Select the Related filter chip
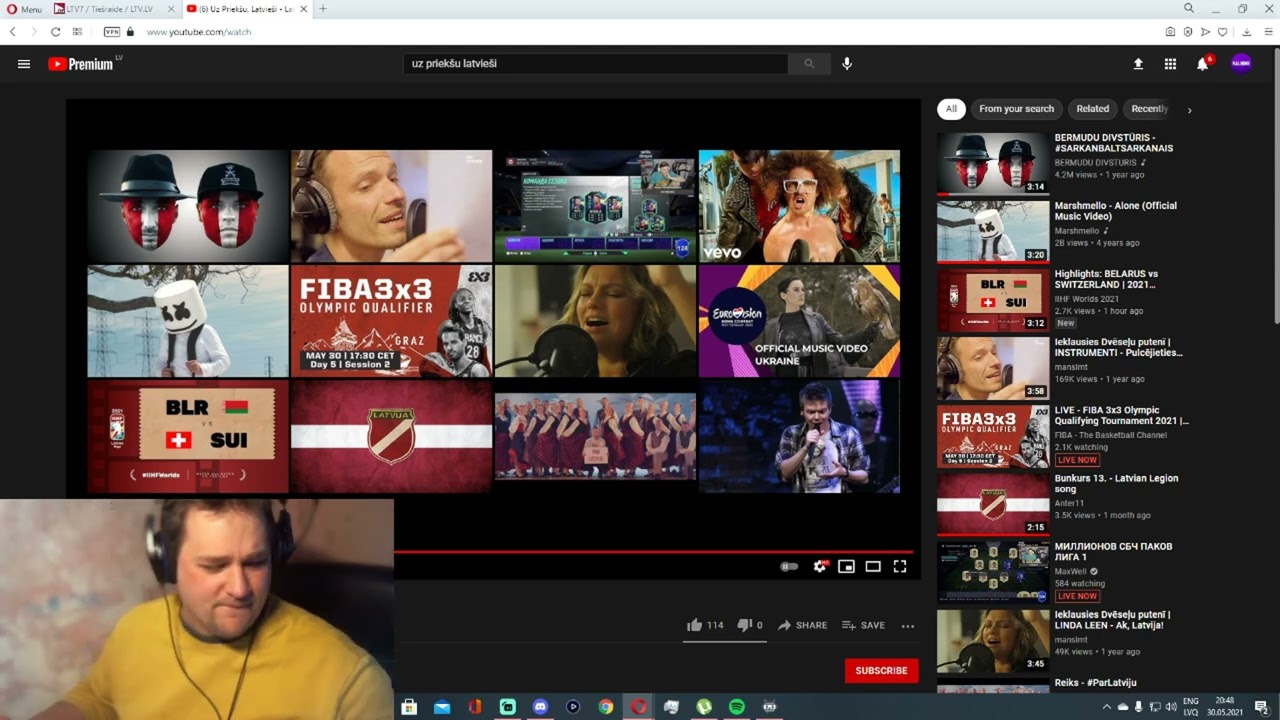This screenshot has width=1280, height=720. tap(1092, 109)
